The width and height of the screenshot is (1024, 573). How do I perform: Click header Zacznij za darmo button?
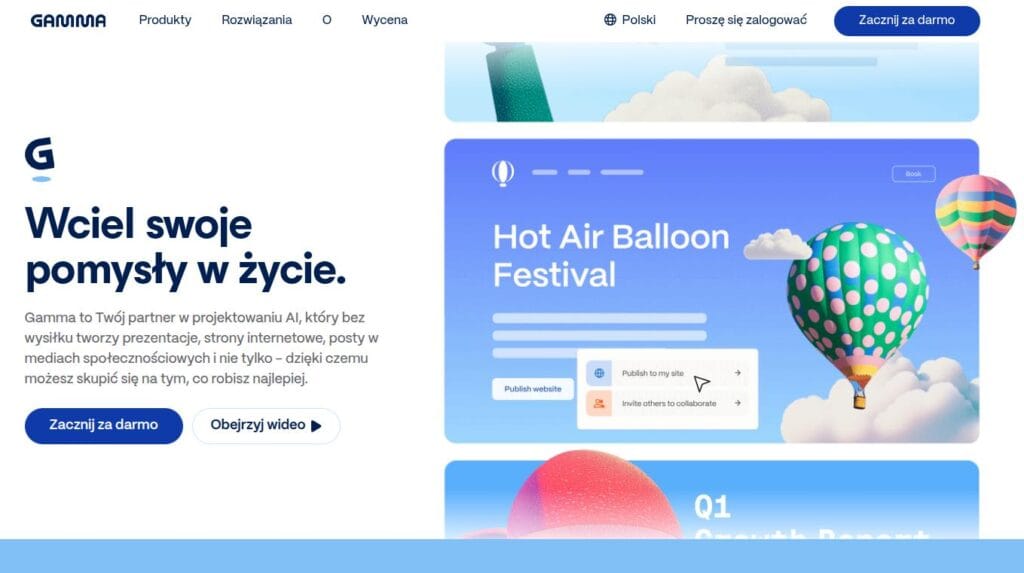pyautogui.click(x=906, y=20)
